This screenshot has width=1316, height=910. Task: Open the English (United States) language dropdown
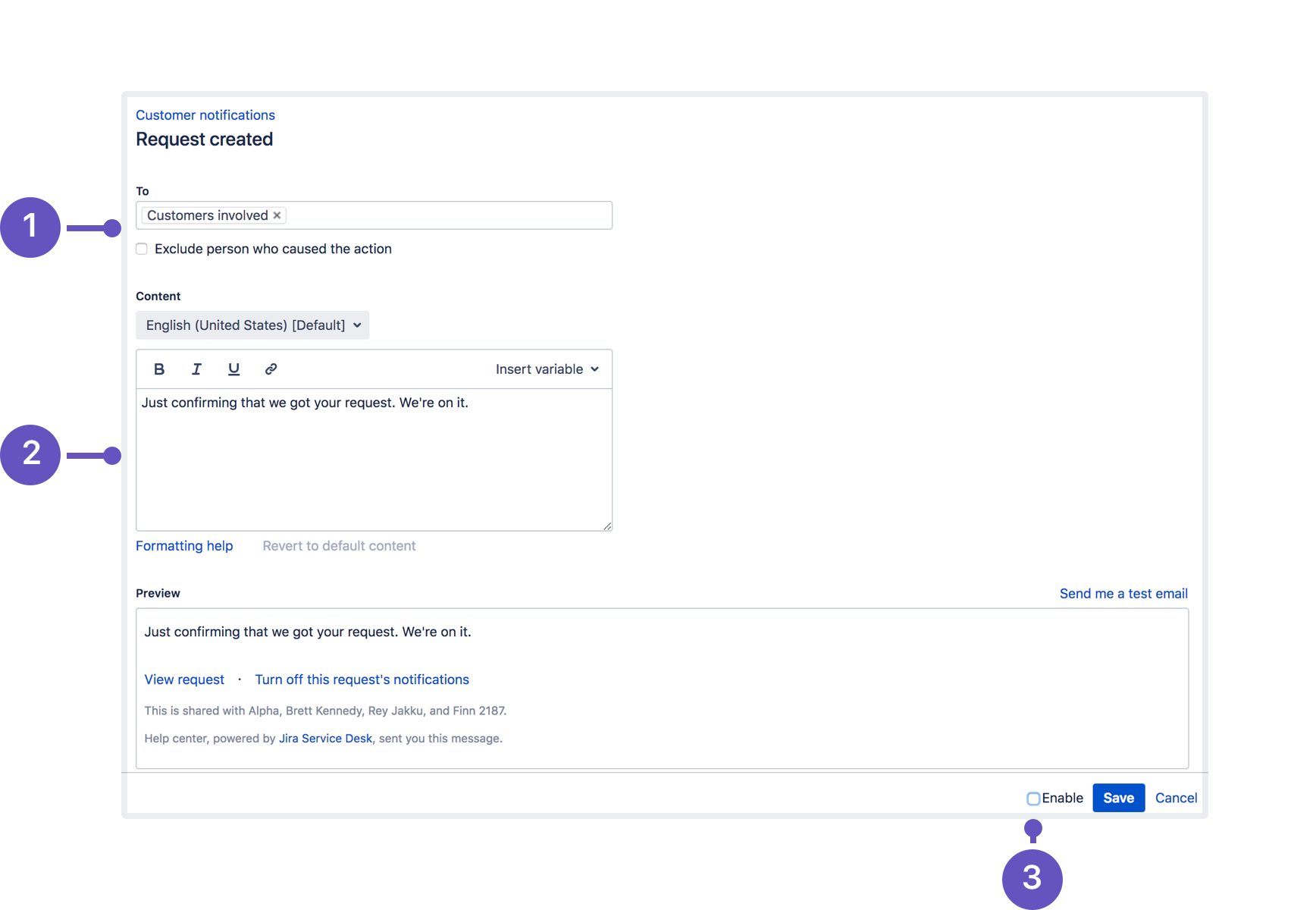point(252,325)
